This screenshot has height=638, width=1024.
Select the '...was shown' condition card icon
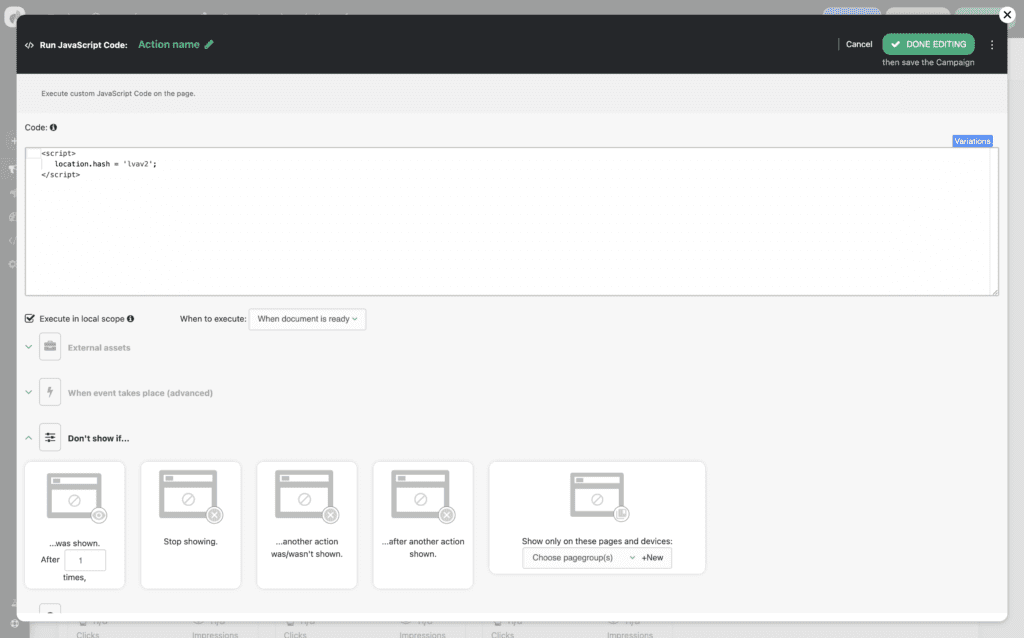74,494
